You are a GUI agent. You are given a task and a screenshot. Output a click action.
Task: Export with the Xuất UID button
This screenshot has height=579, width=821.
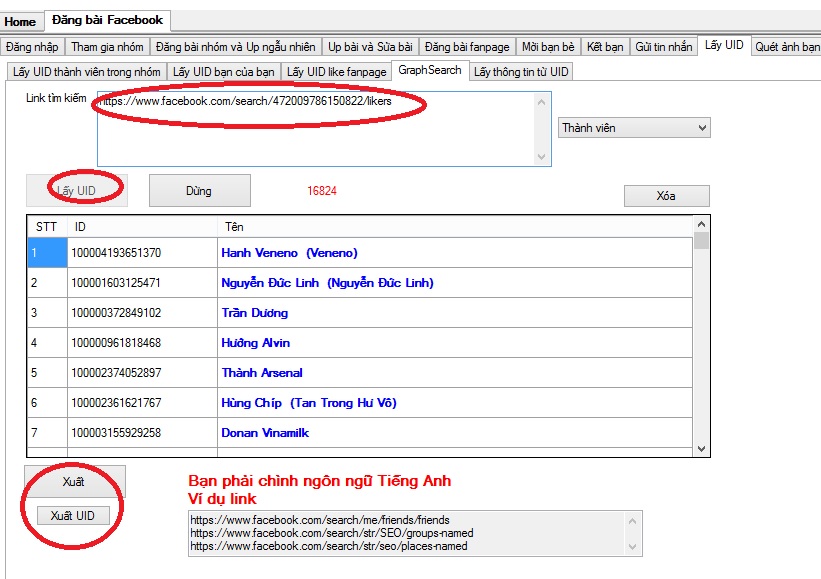pos(73,516)
